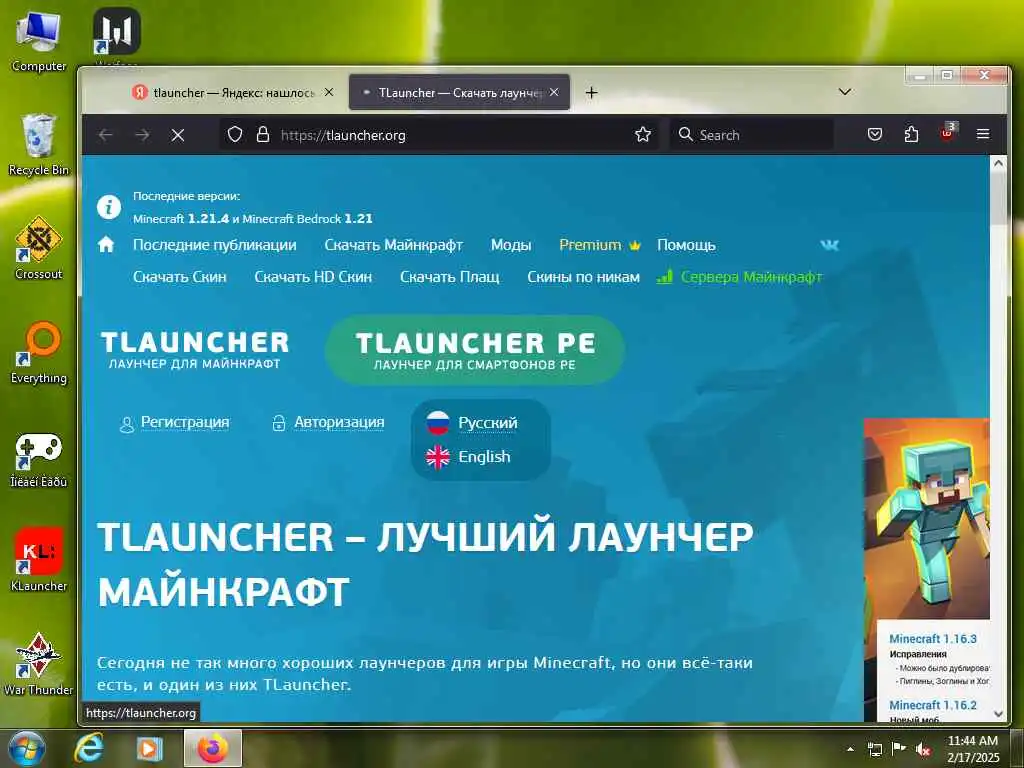Image resolution: width=1024 pixels, height=768 pixels.
Task: Open Последние публикации menu item
Action: point(215,245)
